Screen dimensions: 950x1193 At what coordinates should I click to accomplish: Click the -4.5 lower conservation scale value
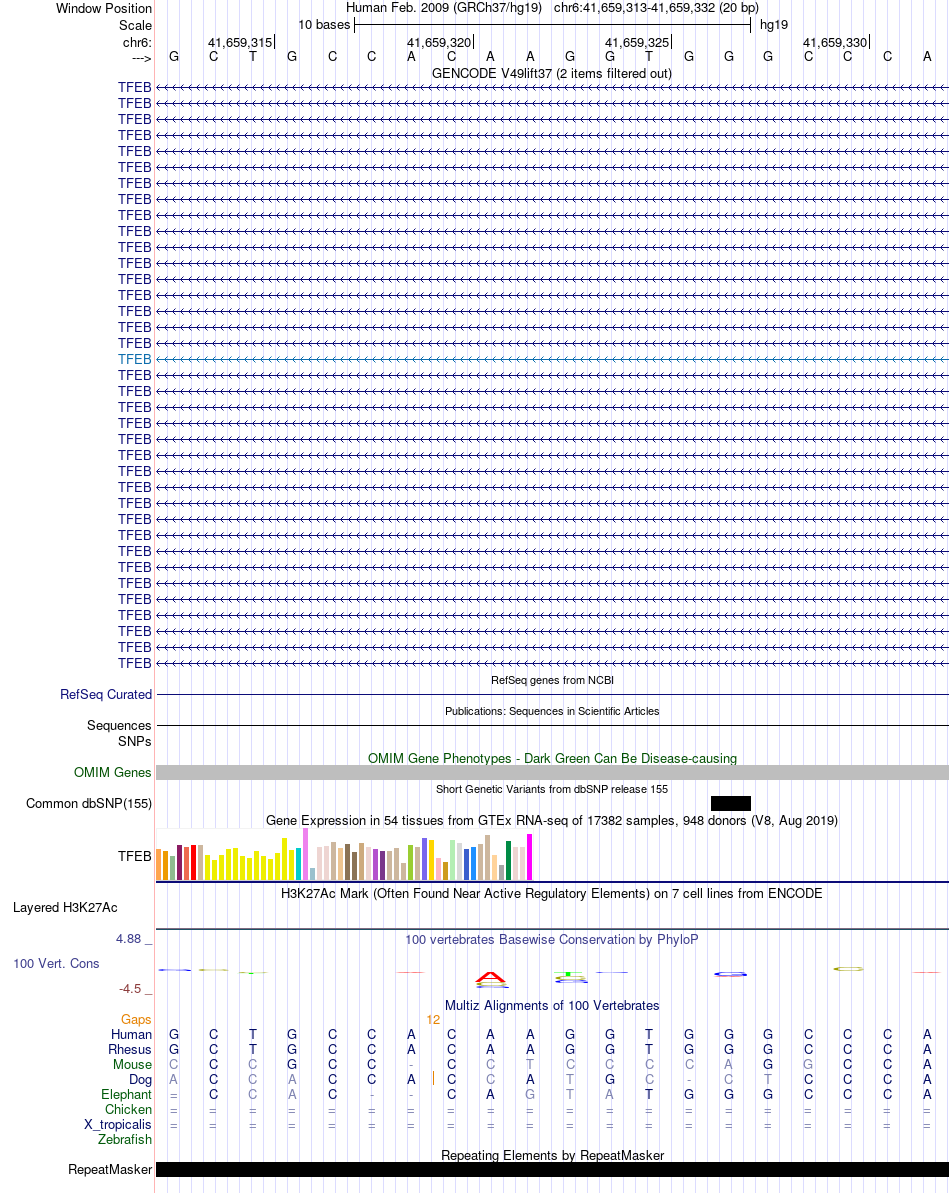(130, 989)
